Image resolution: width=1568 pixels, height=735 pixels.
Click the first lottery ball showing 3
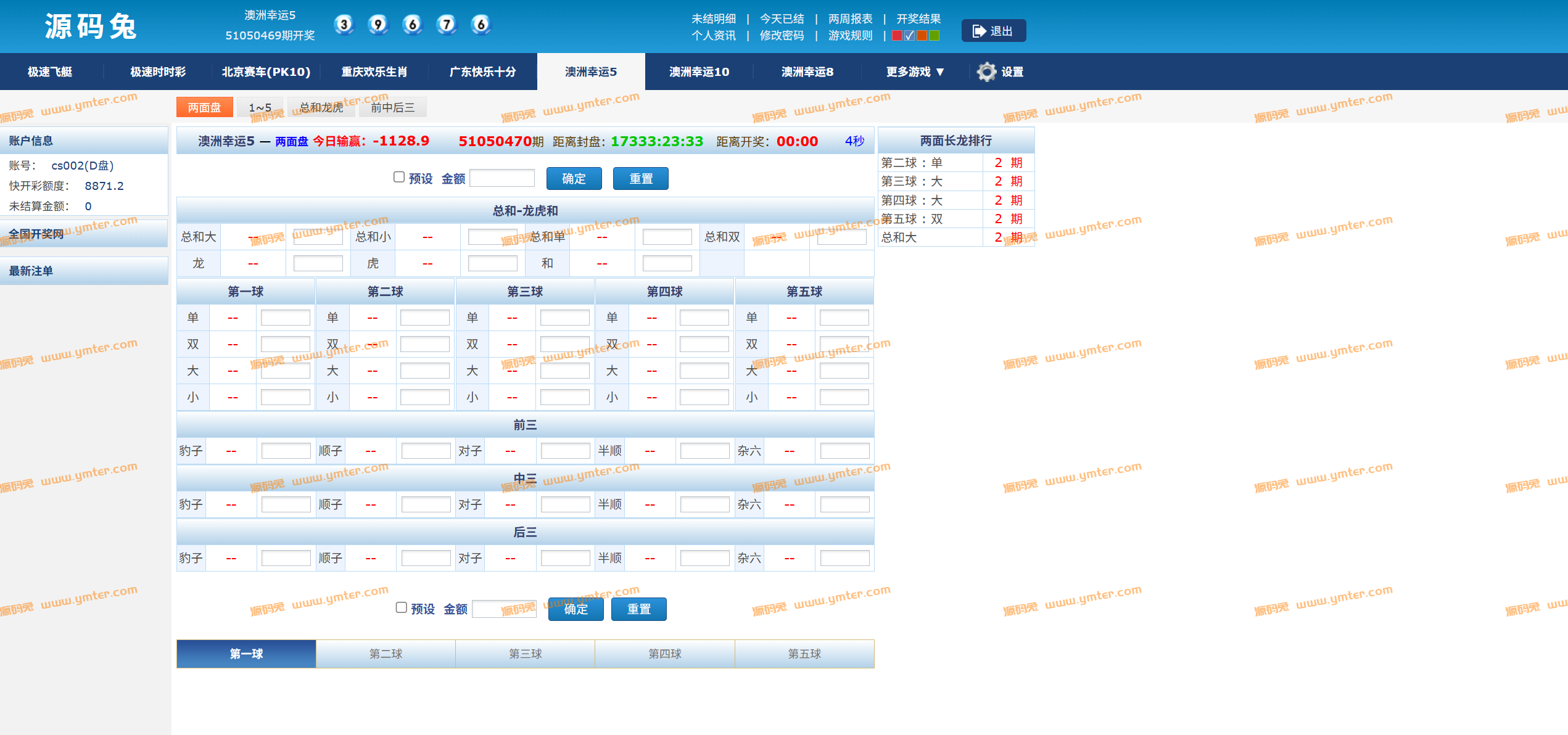pos(344,25)
